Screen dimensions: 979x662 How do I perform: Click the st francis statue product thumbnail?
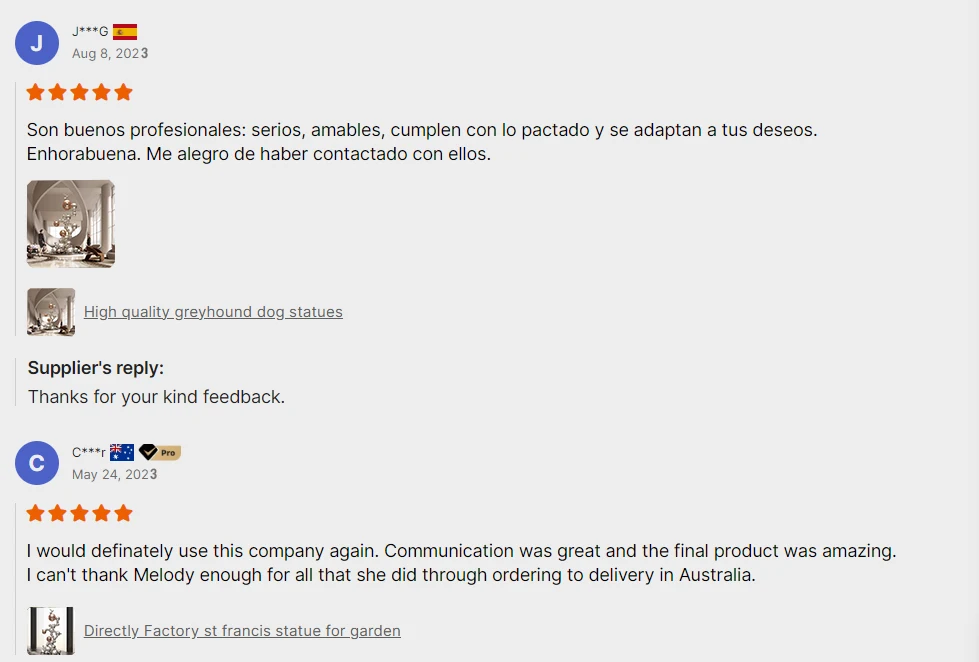coord(51,631)
